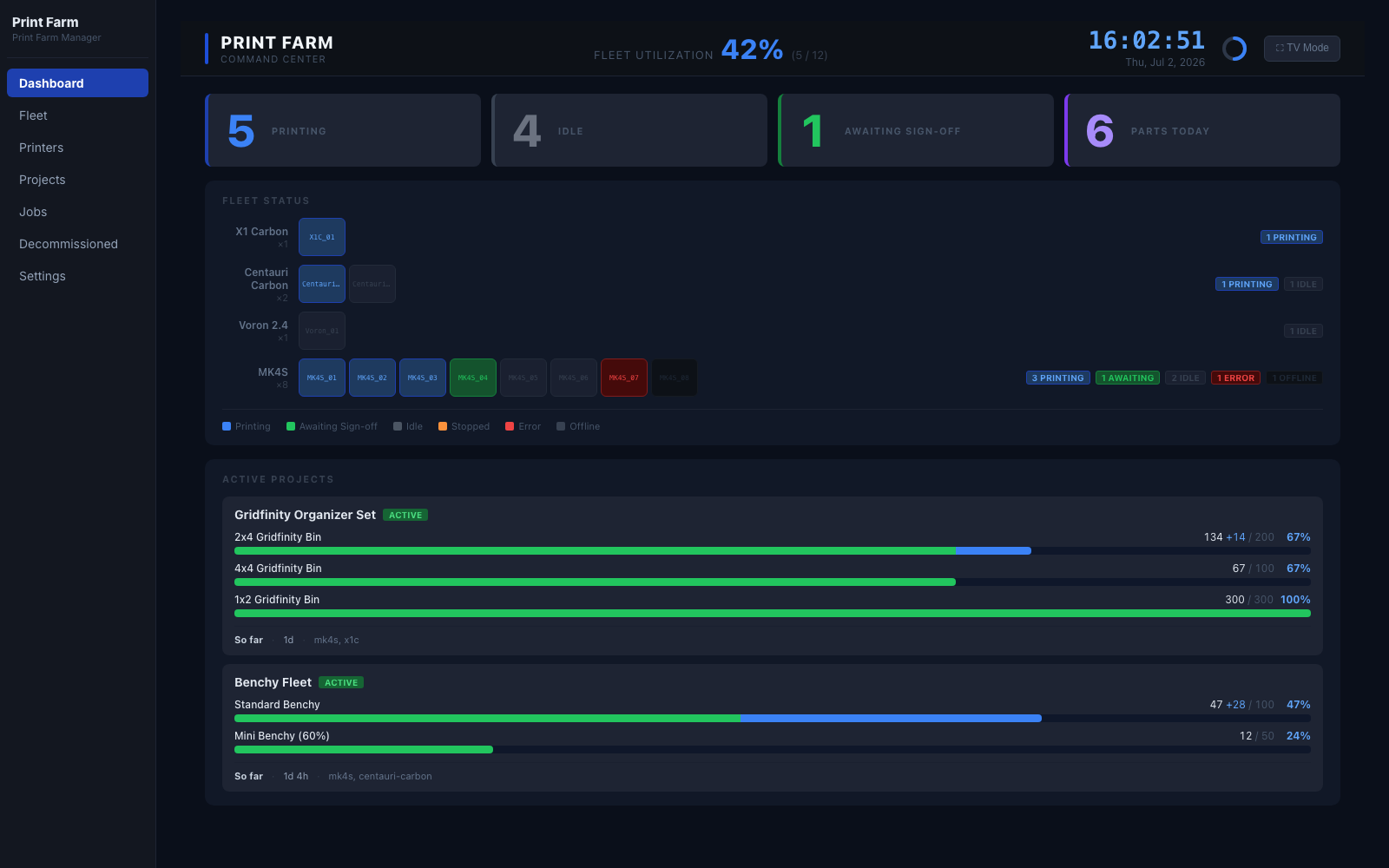1389x868 pixels.
Task: Open the Printers page
Action: (77, 148)
